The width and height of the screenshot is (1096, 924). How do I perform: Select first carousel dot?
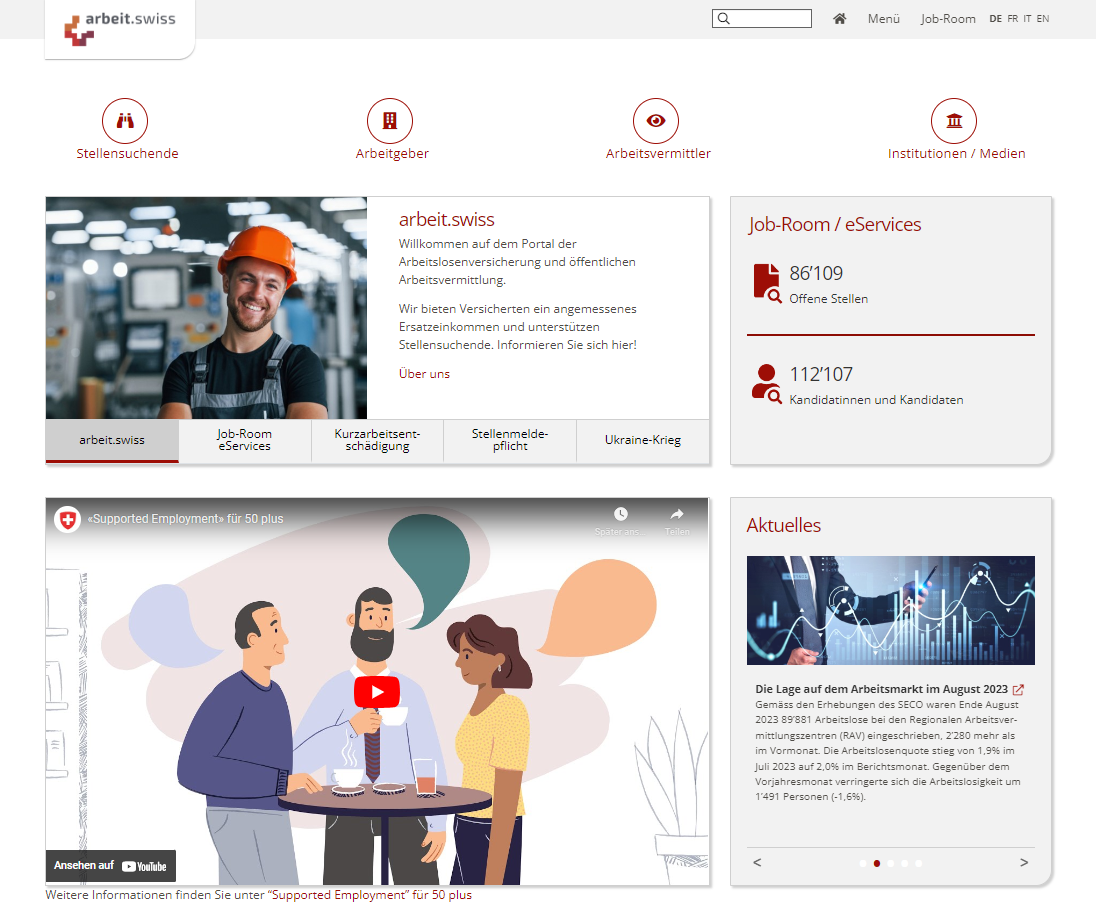click(x=863, y=864)
